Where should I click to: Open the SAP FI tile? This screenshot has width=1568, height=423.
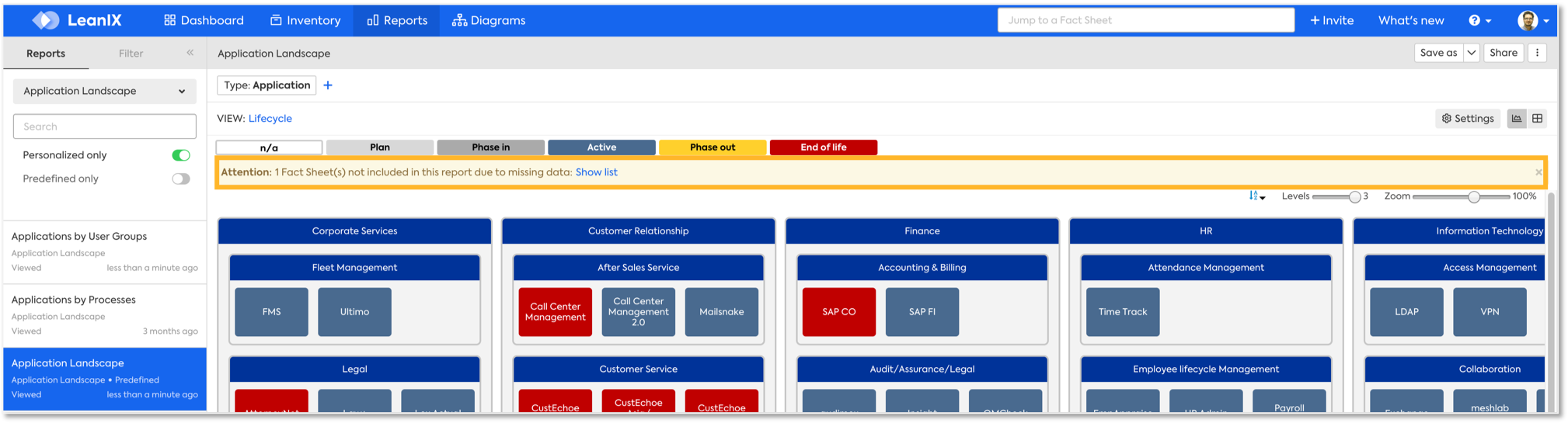(922, 312)
